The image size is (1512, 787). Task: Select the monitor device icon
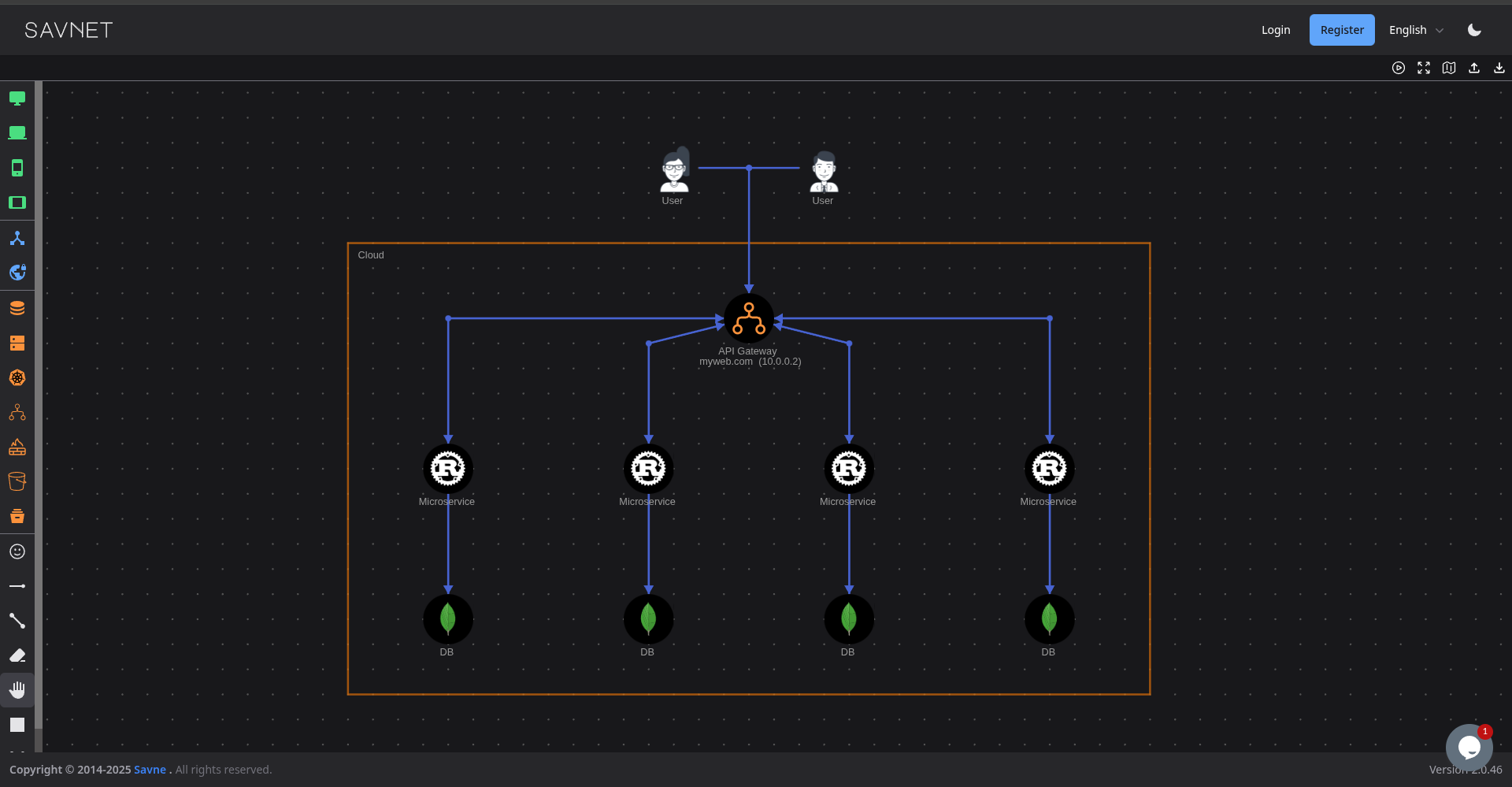[17, 98]
